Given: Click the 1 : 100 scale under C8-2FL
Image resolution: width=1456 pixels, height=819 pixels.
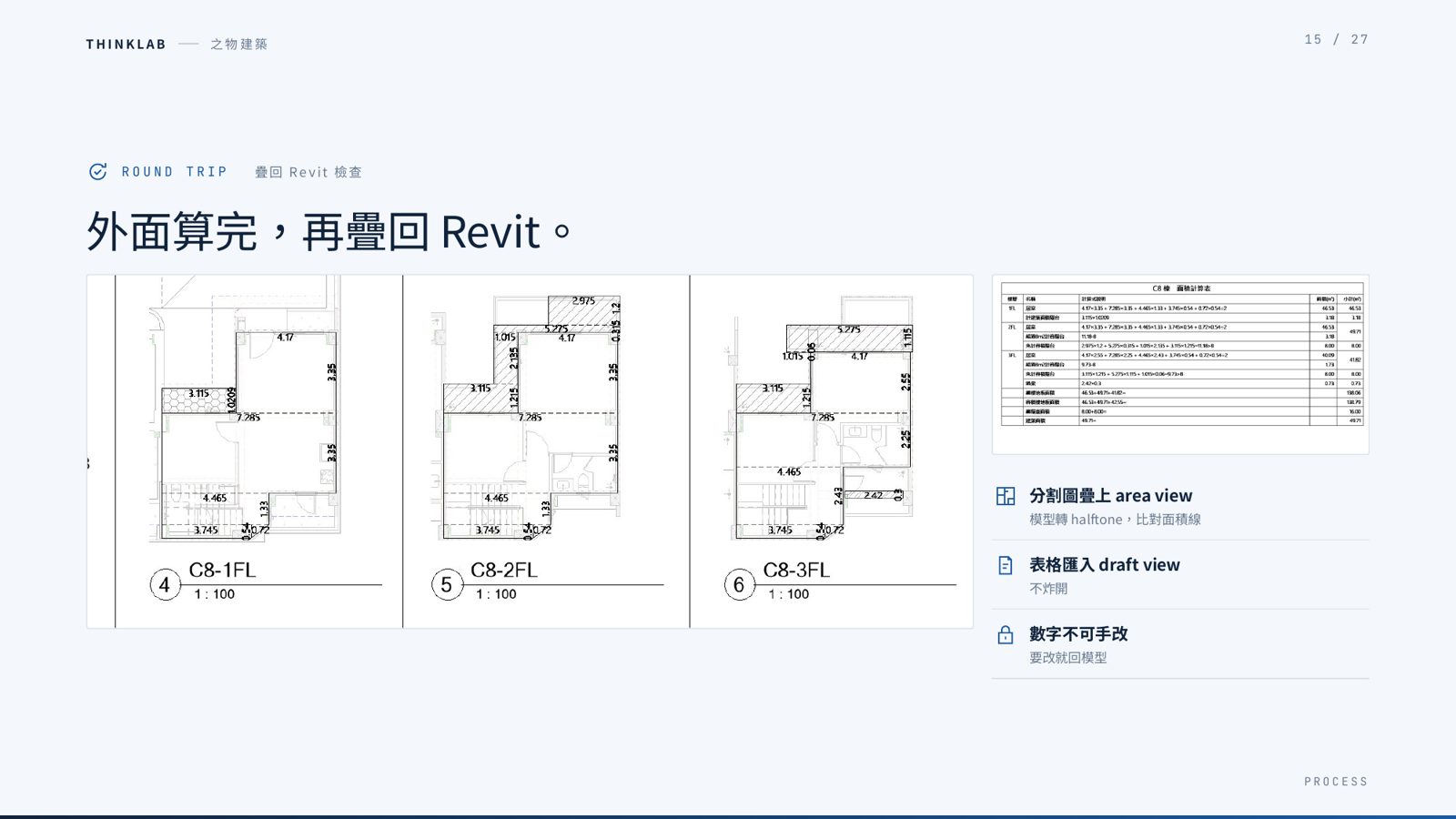Looking at the screenshot, I should (x=497, y=594).
